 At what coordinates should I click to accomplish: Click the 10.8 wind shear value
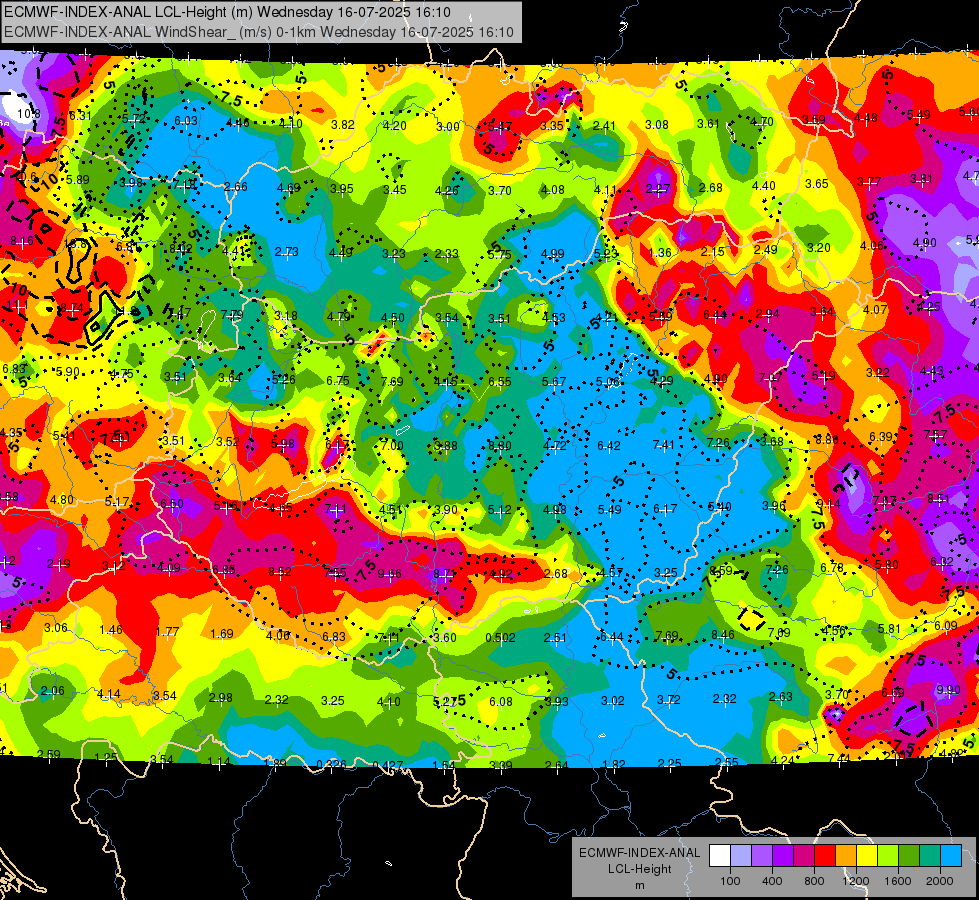pyautogui.click(x=29, y=114)
